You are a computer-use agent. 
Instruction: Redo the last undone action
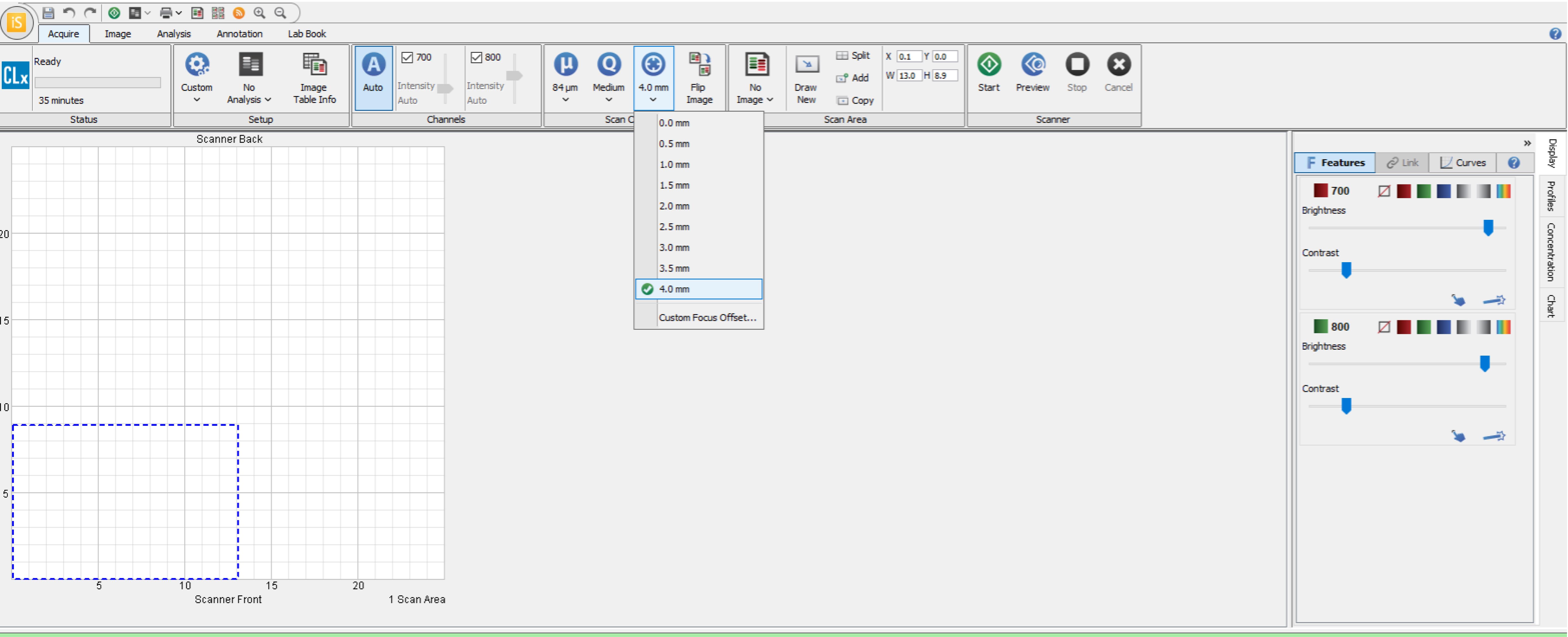[89, 13]
